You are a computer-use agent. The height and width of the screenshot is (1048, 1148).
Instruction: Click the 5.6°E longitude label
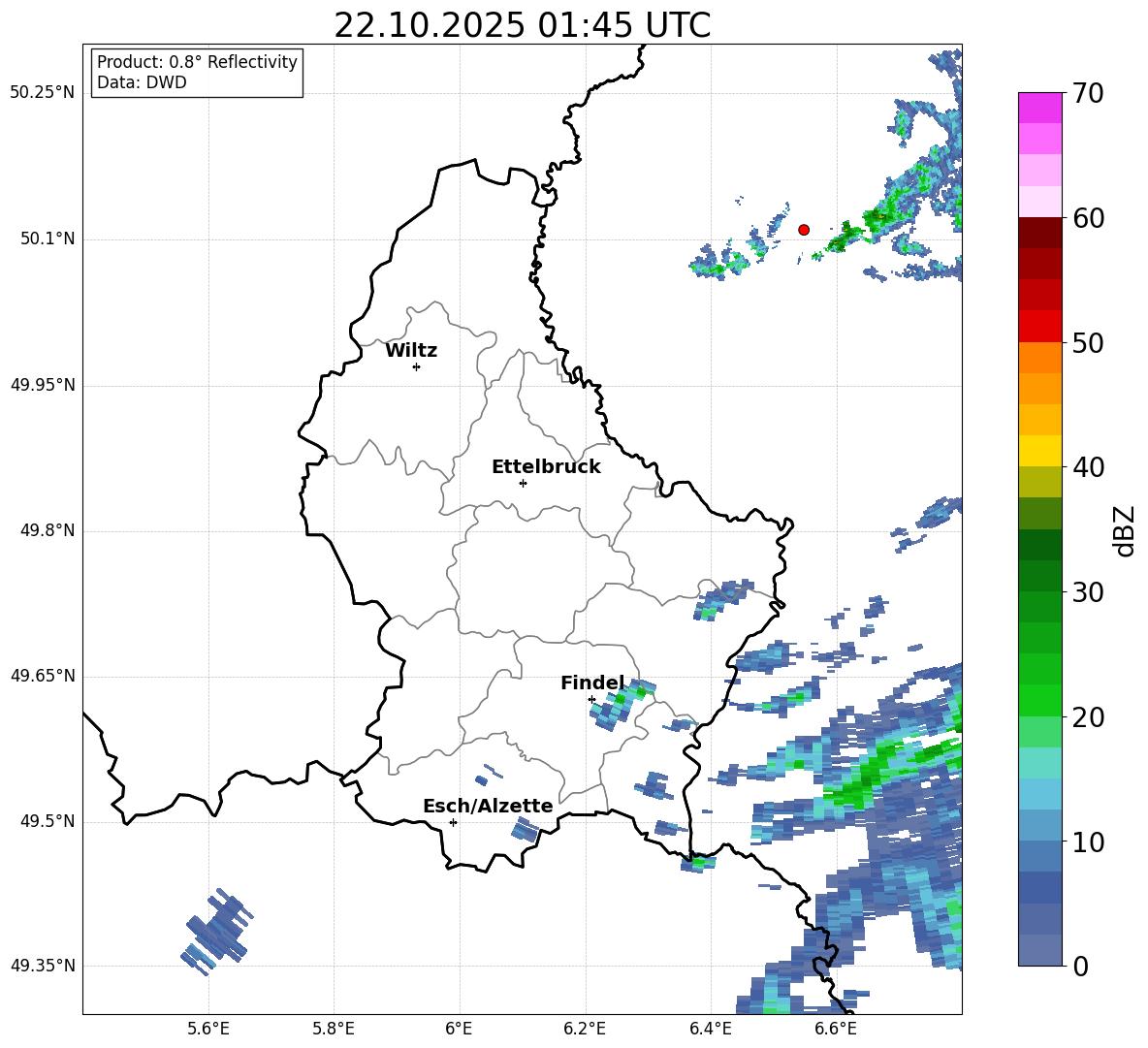tap(208, 1029)
